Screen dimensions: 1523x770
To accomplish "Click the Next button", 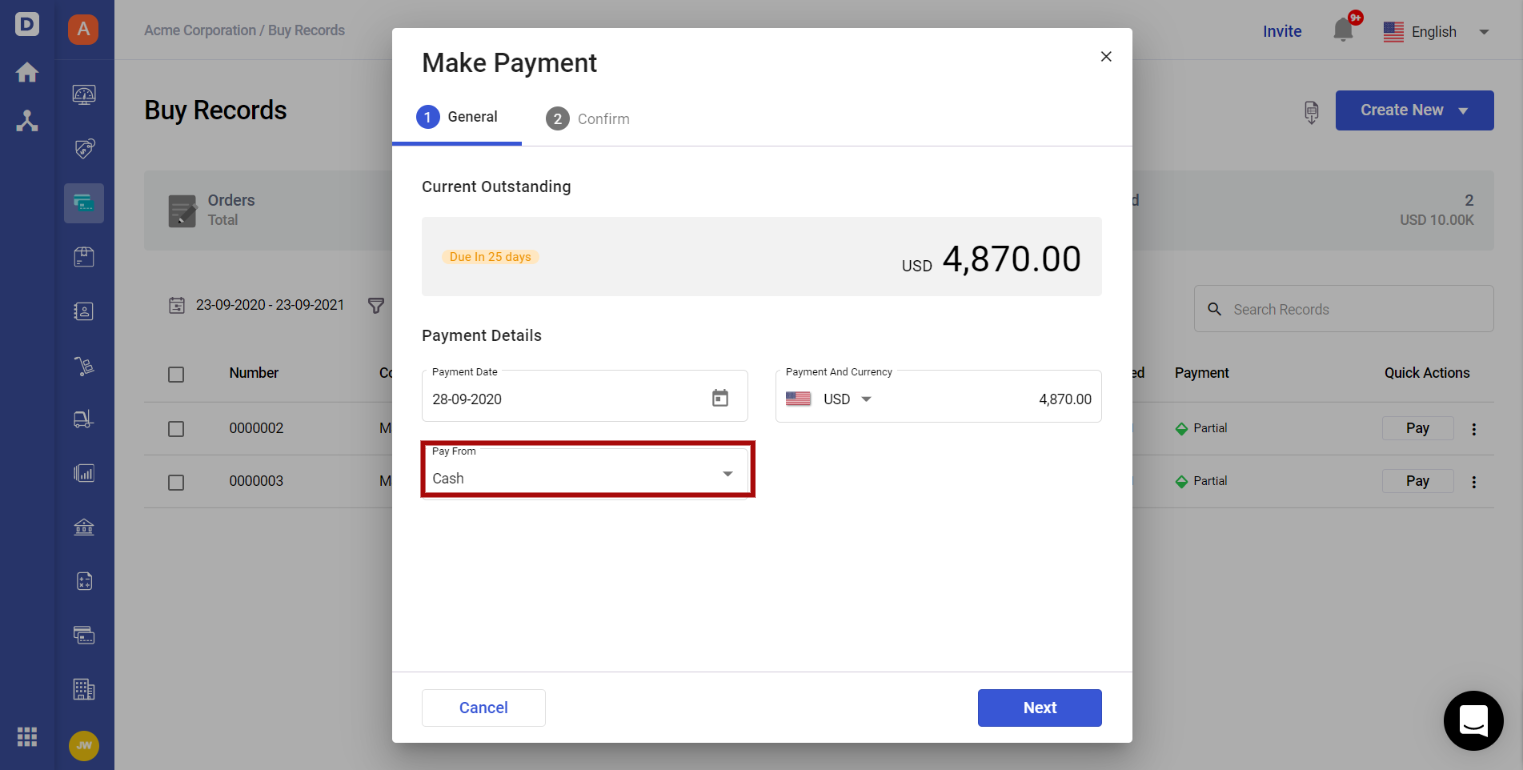I will pos(1039,707).
